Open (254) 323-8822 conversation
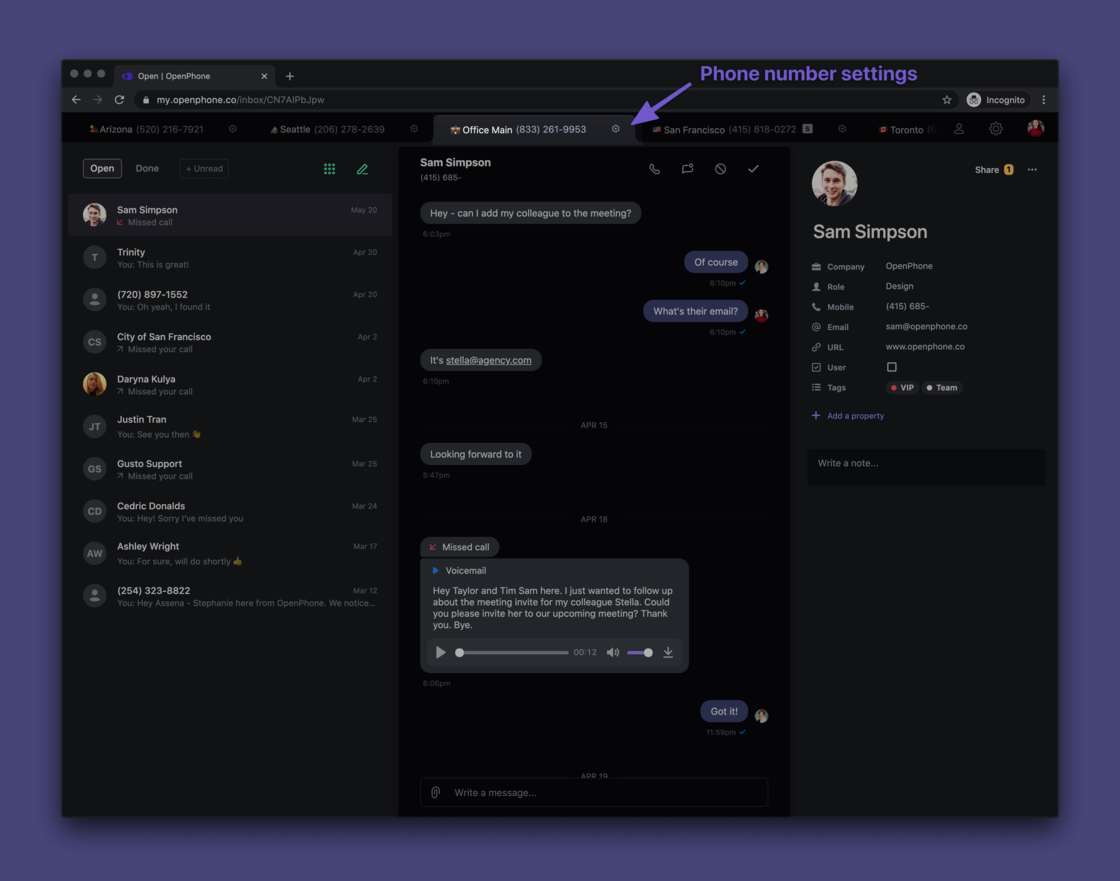The width and height of the screenshot is (1120, 881). click(x=230, y=595)
